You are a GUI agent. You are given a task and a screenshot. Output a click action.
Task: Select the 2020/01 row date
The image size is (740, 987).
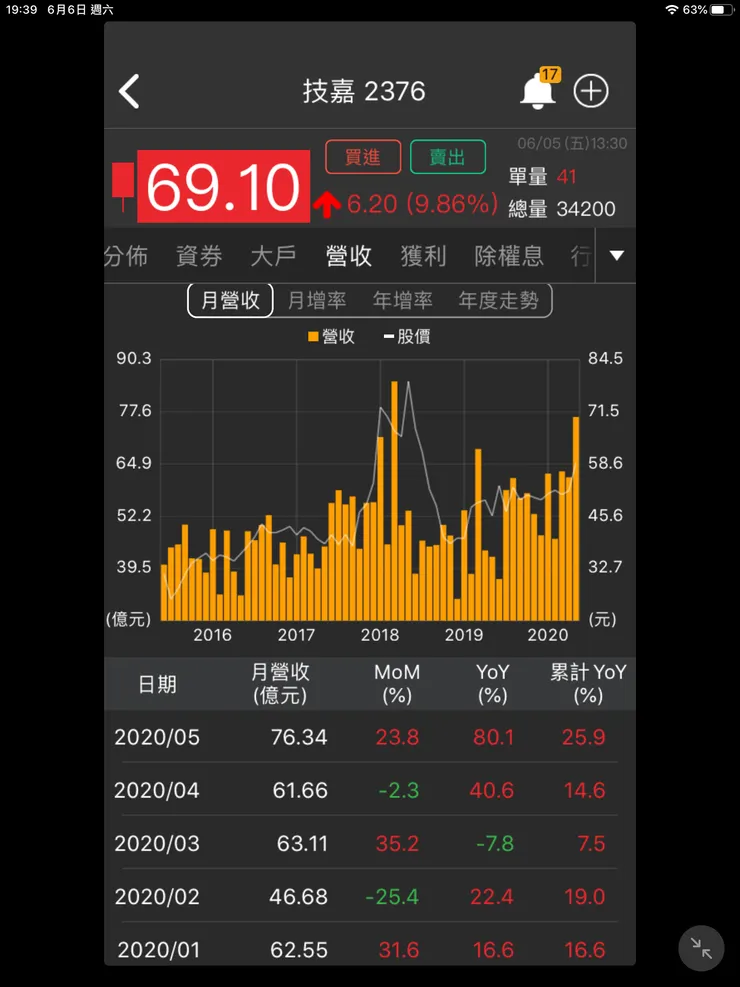(159, 949)
